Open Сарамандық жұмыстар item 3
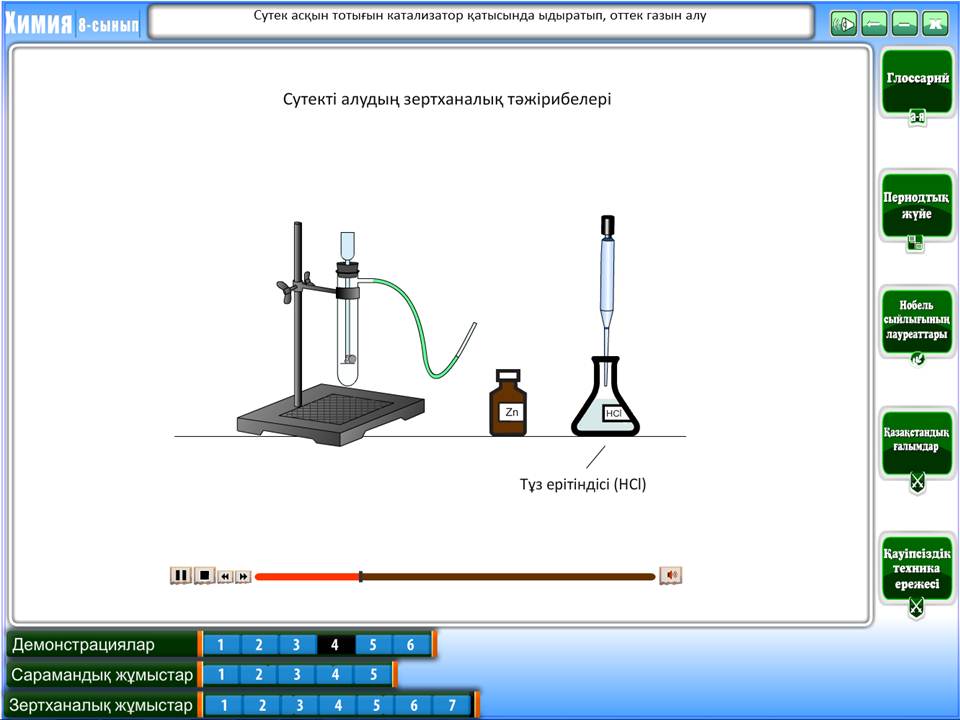This screenshot has width=960, height=720. click(x=297, y=675)
